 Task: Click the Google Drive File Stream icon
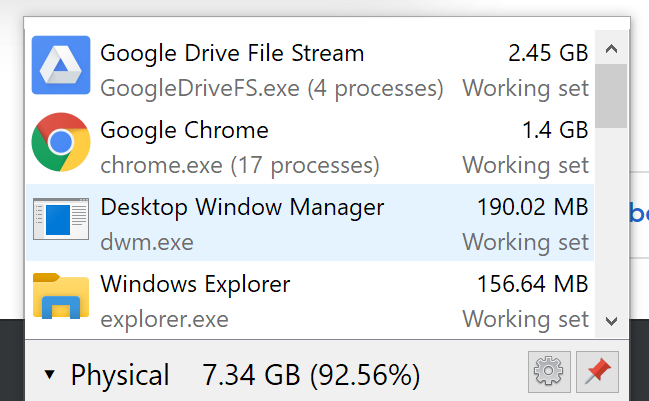tap(61, 66)
